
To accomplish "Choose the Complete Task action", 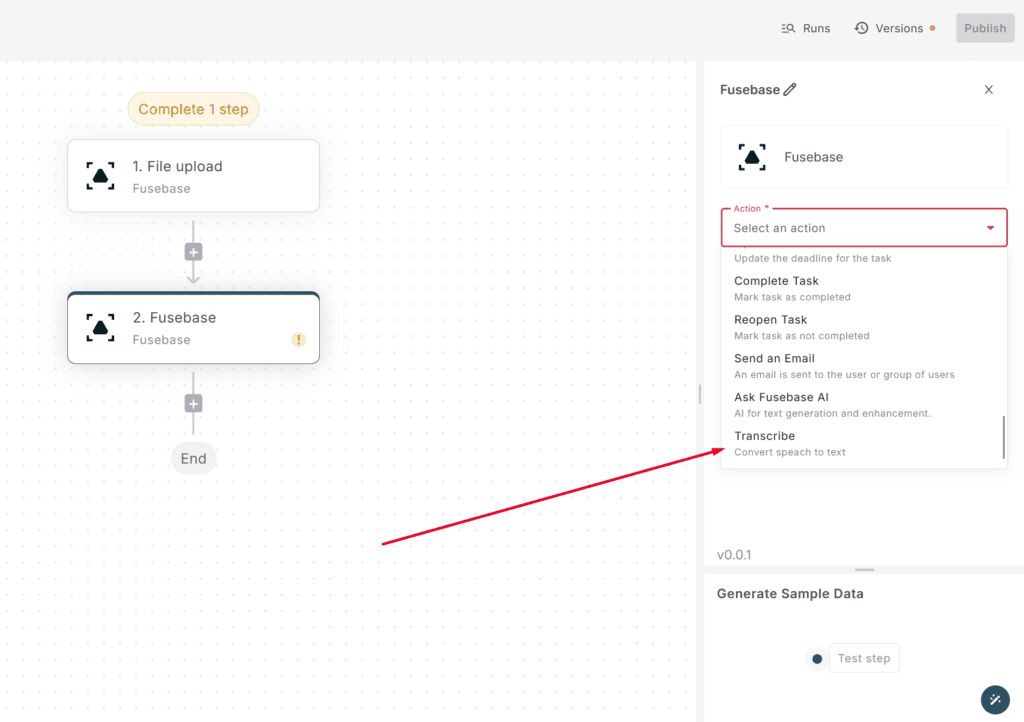I will 864,288.
